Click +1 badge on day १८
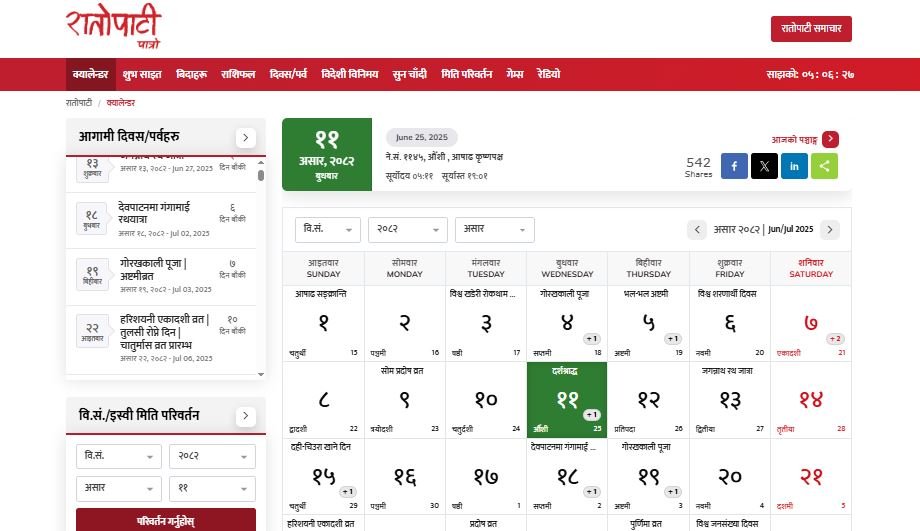920x531 pixels. [x=591, y=492]
